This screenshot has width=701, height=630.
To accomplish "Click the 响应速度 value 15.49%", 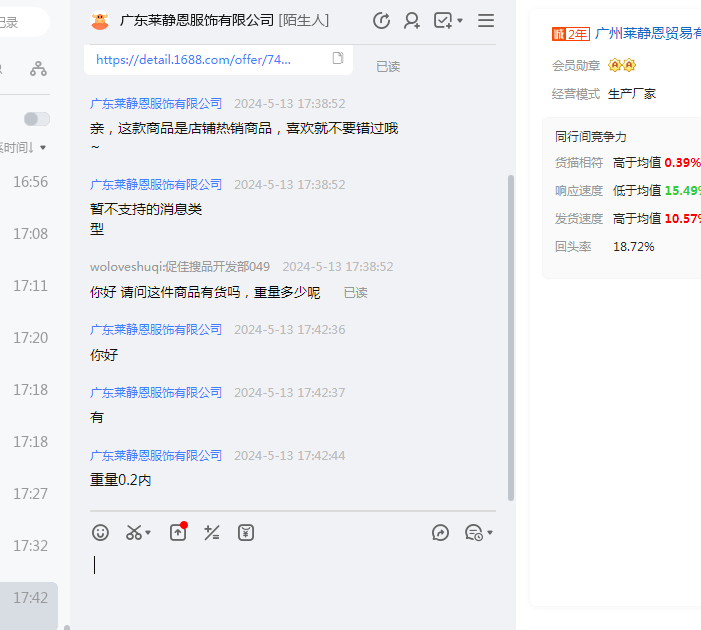I will pos(683,190).
